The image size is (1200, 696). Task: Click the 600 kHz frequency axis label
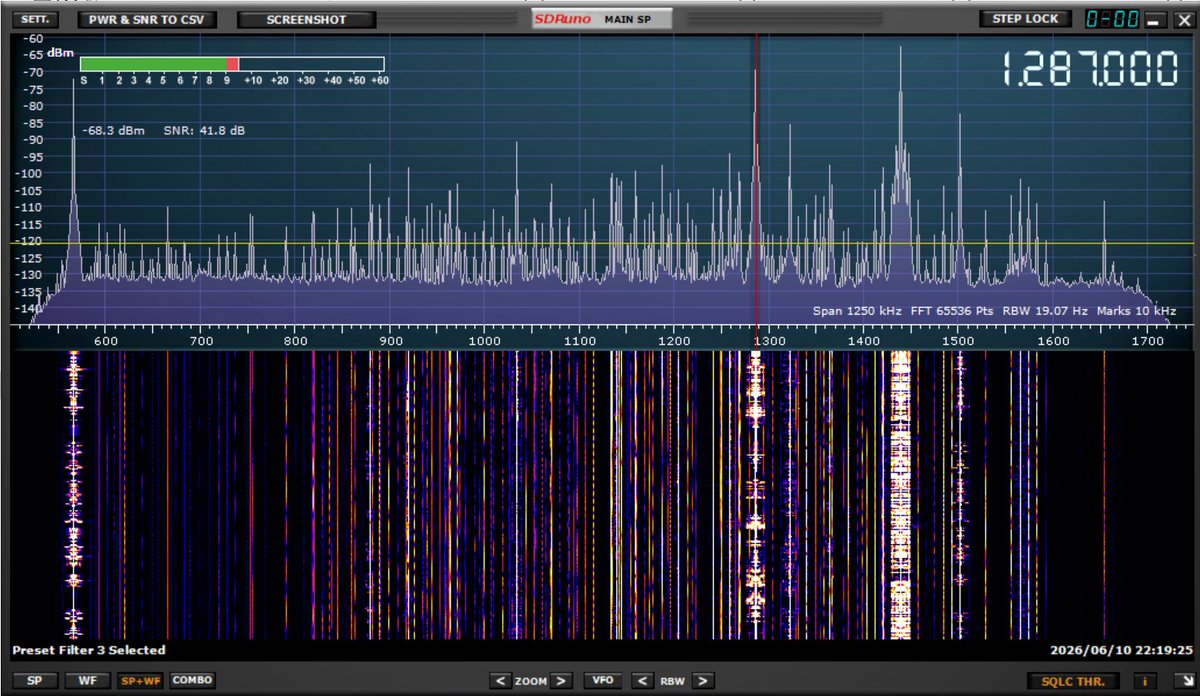(x=106, y=341)
